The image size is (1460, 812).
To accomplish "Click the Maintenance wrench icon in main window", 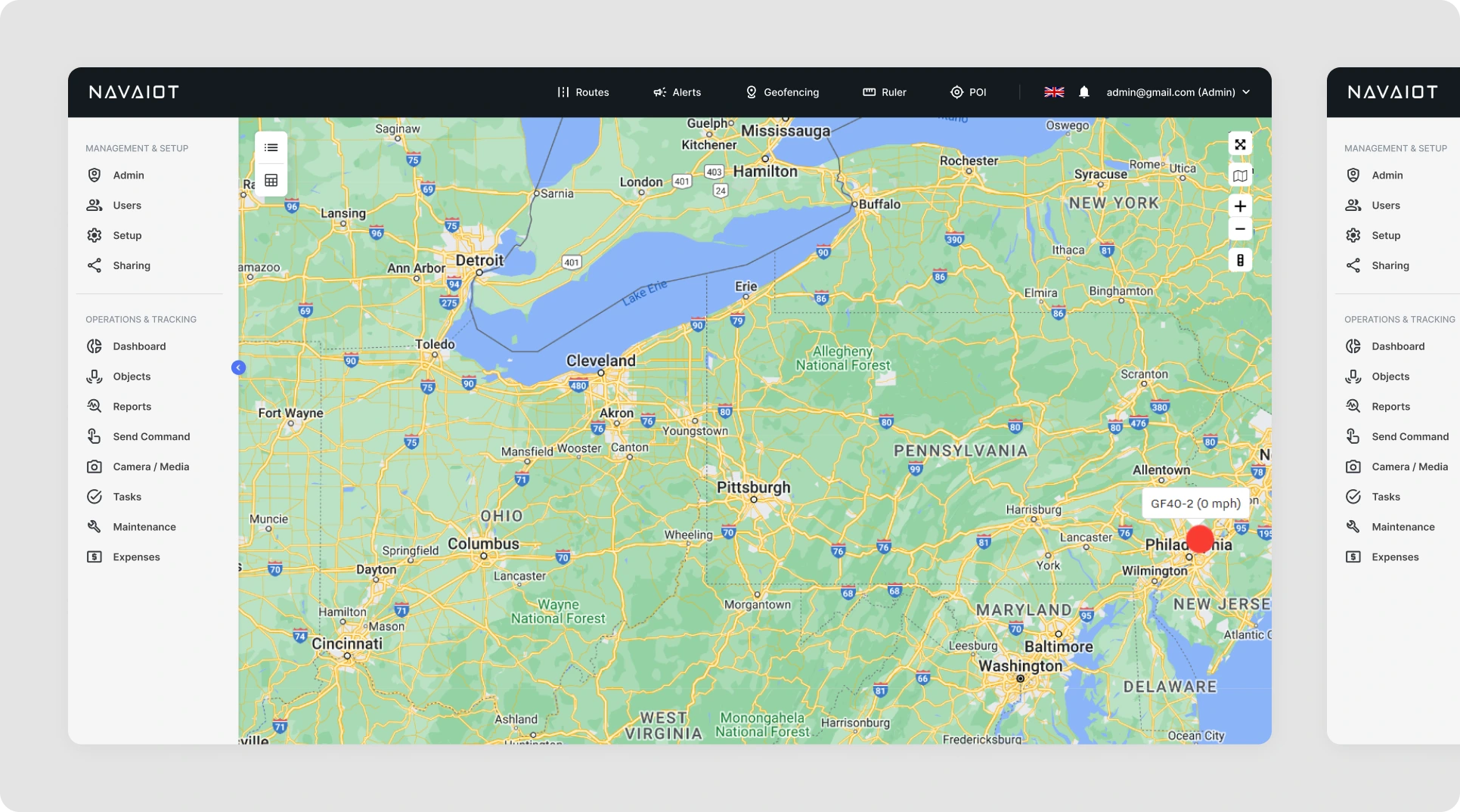I will tap(95, 527).
